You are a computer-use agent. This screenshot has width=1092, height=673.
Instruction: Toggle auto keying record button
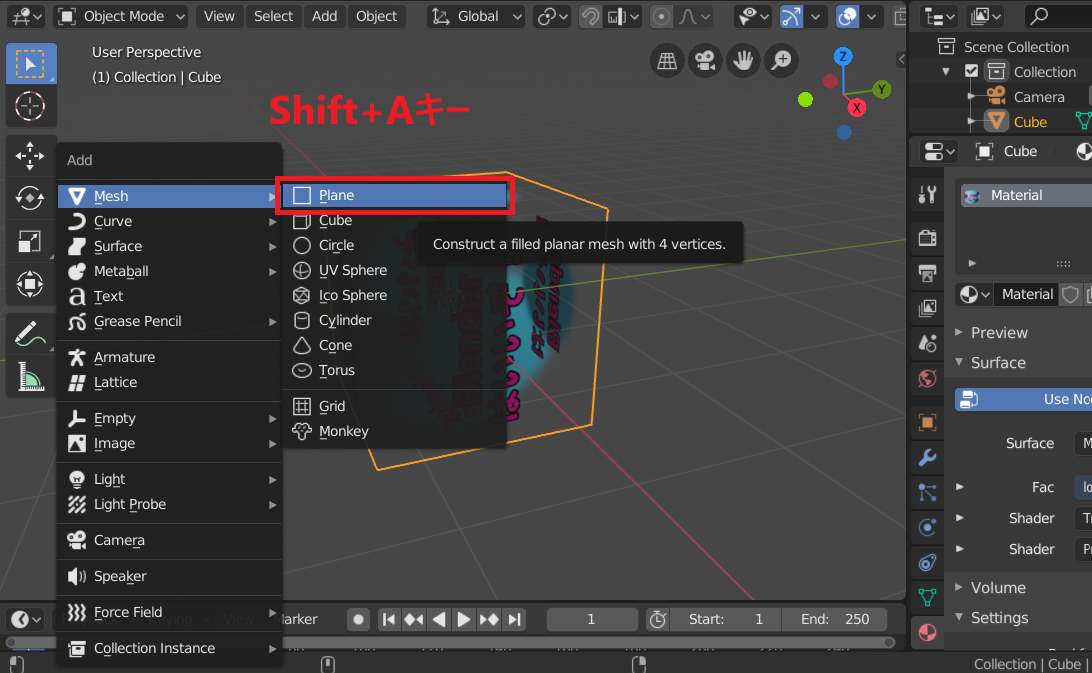pos(358,619)
